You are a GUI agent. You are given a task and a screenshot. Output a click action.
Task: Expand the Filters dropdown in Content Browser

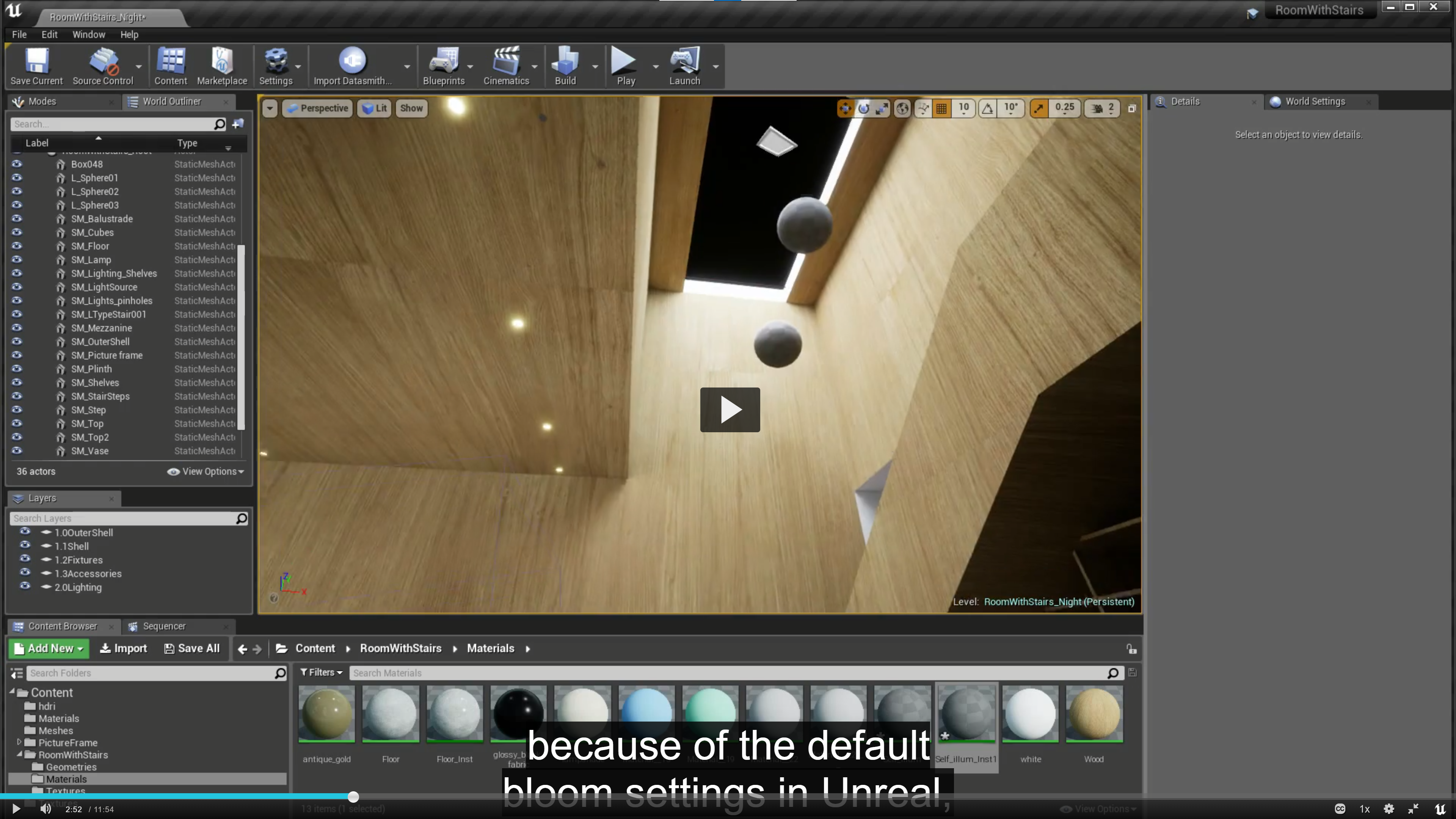pyautogui.click(x=321, y=672)
